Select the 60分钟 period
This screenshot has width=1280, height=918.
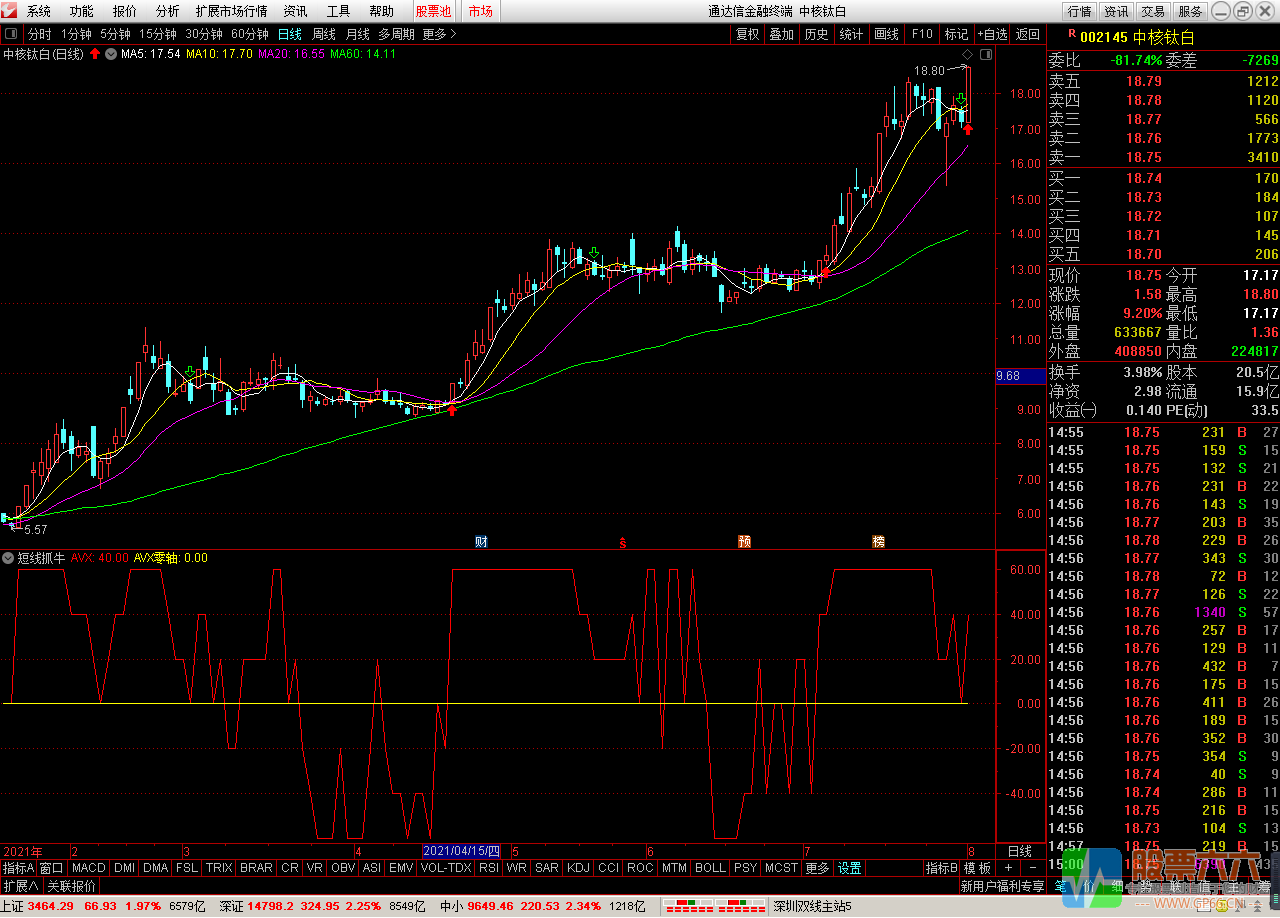coord(249,34)
